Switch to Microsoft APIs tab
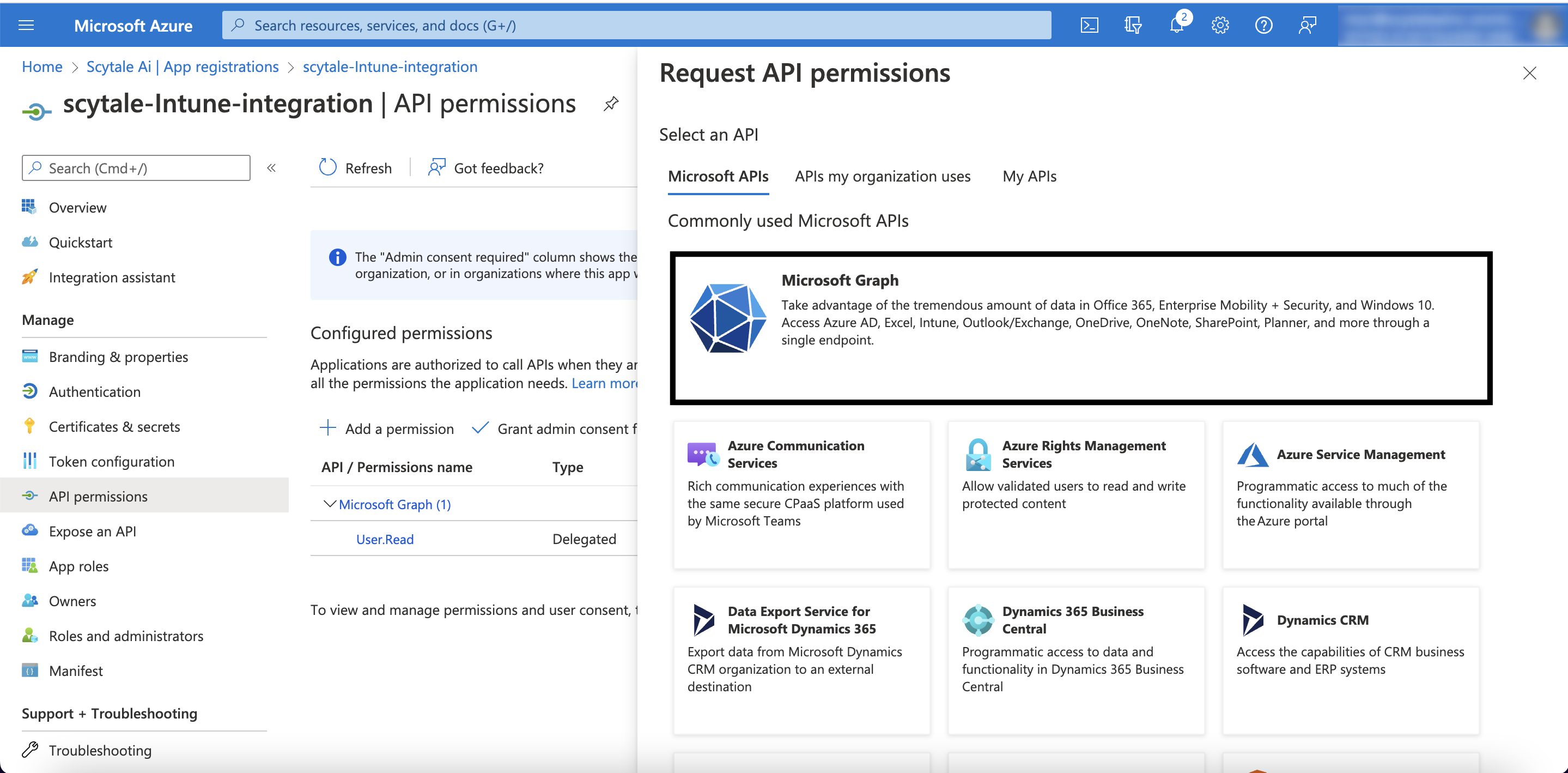 [x=718, y=176]
